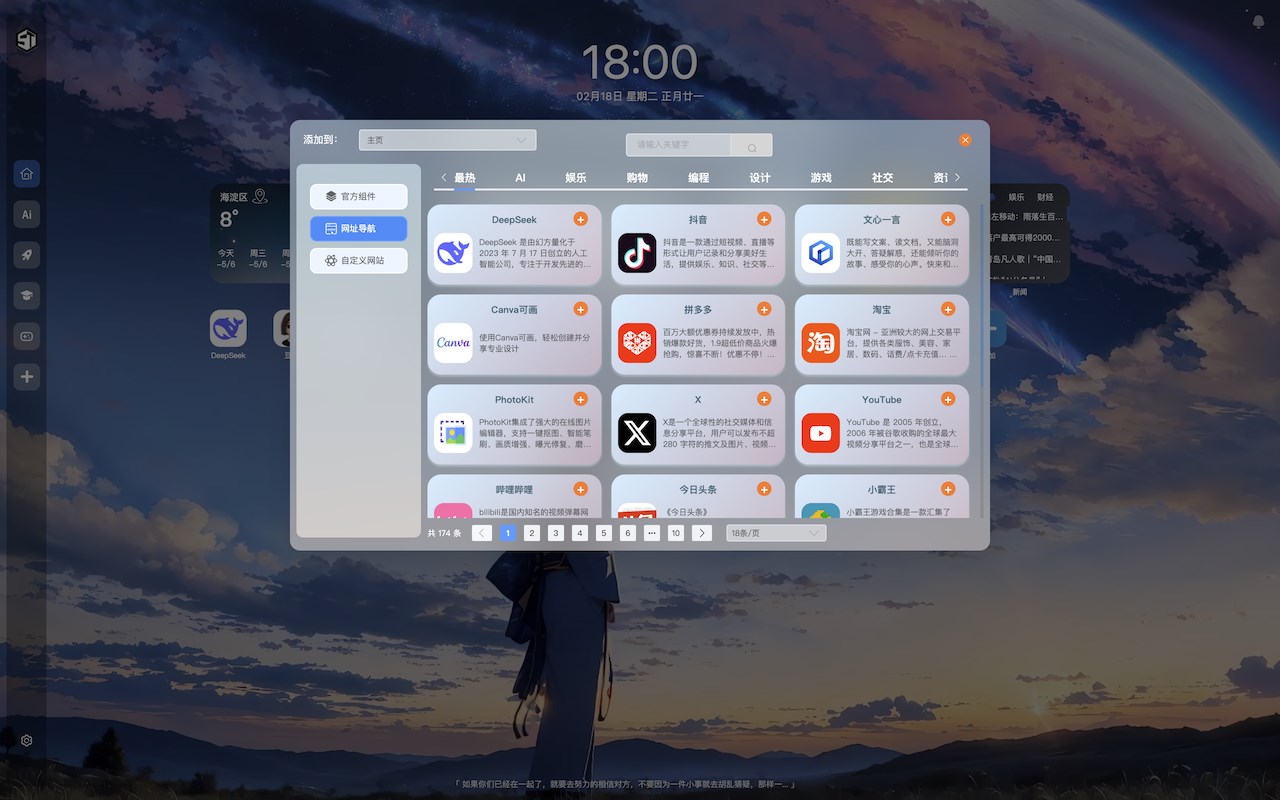The height and width of the screenshot is (800, 1280).
Task: Go to page 6
Action: pos(628,533)
